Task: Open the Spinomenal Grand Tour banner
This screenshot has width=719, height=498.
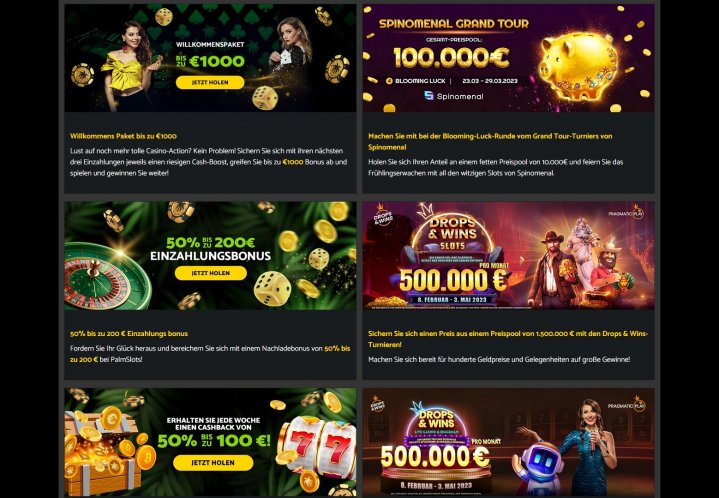Action: tap(509, 58)
